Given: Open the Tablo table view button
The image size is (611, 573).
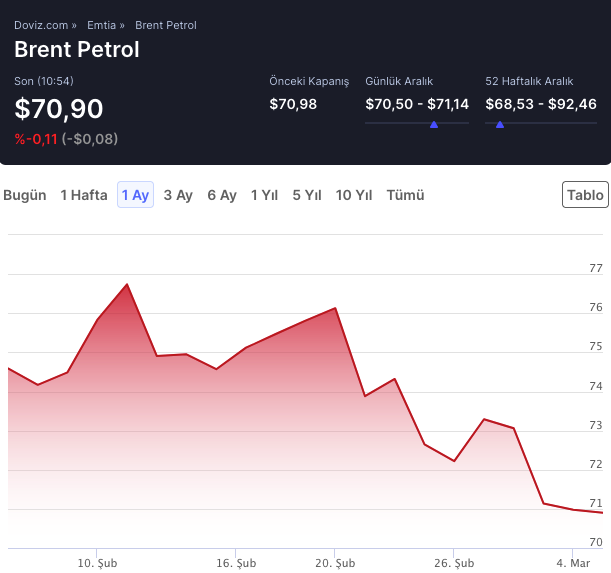Looking at the screenshot, I should click(585, 195).
